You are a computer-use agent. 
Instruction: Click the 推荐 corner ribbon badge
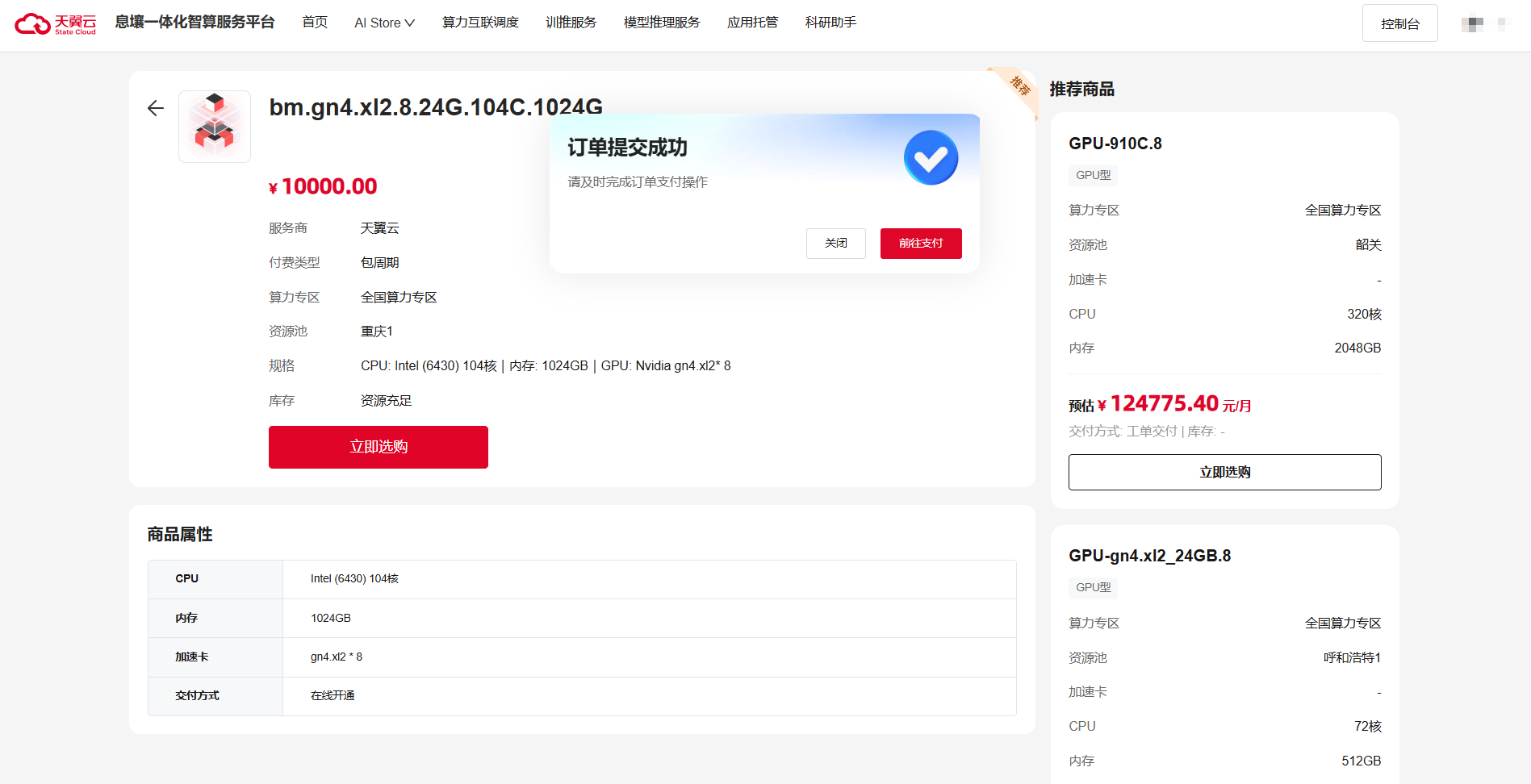point(1019,86)
